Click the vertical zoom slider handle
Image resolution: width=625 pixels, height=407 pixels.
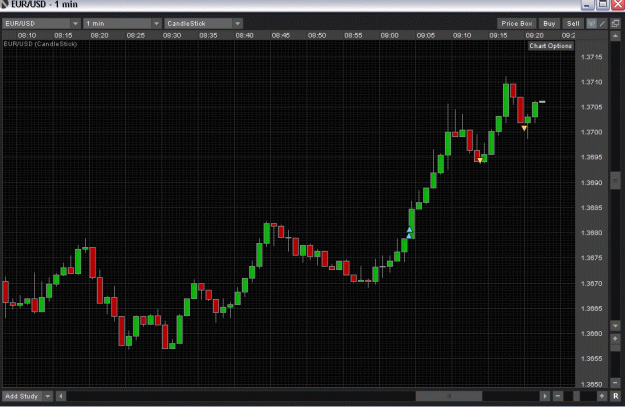coord(615,348)
